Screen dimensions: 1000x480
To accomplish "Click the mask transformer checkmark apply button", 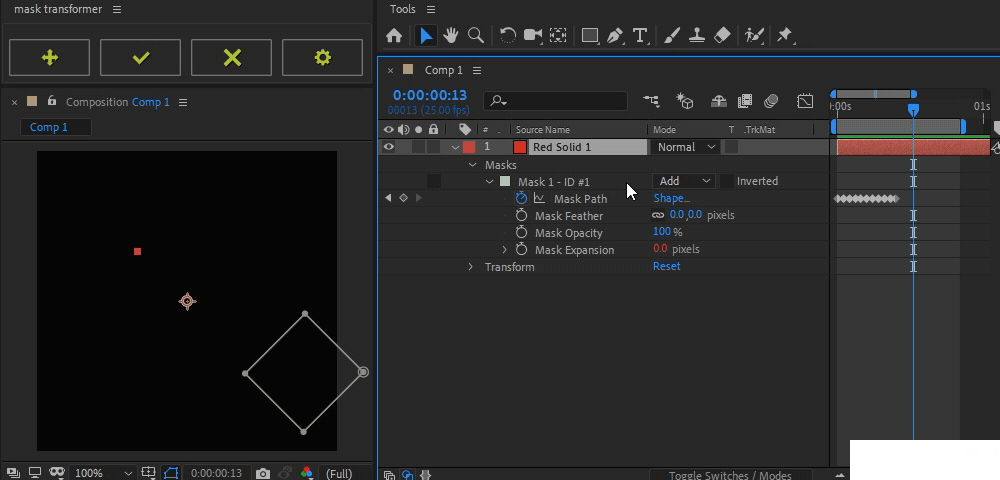I will [140, 57].
